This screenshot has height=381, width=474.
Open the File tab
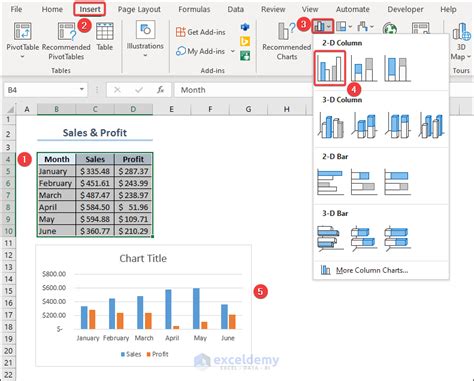(16, 9)
